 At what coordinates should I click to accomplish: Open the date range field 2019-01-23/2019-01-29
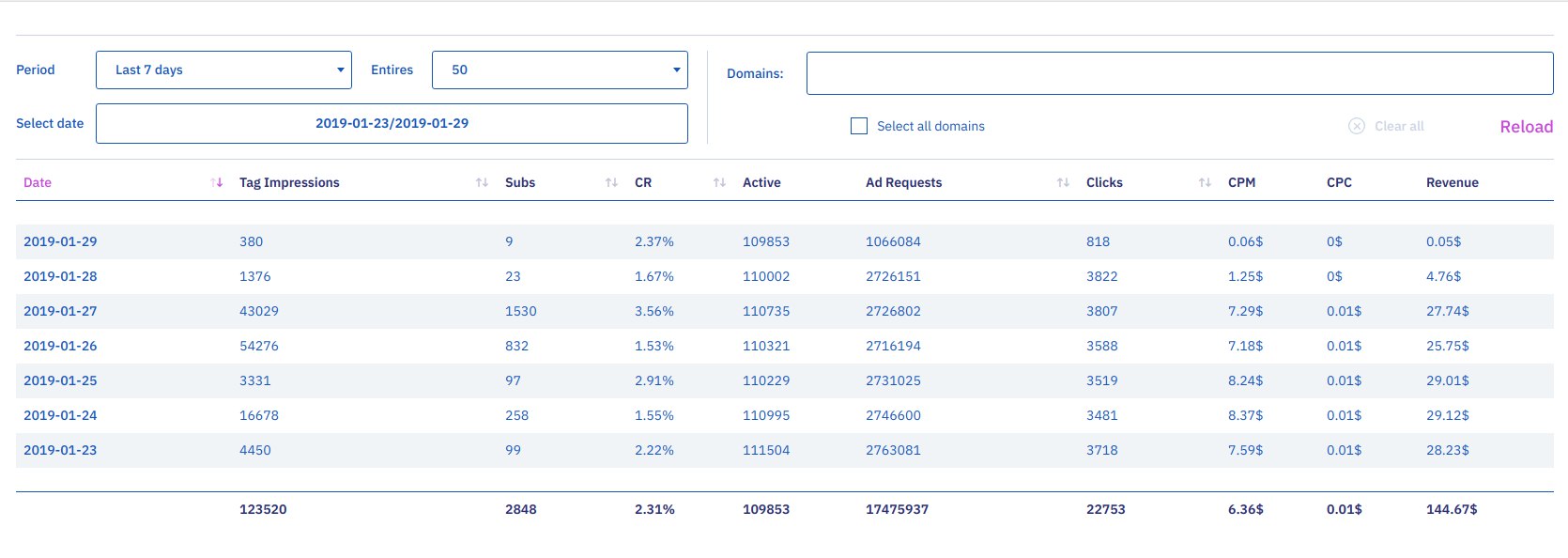click(392, 123)
